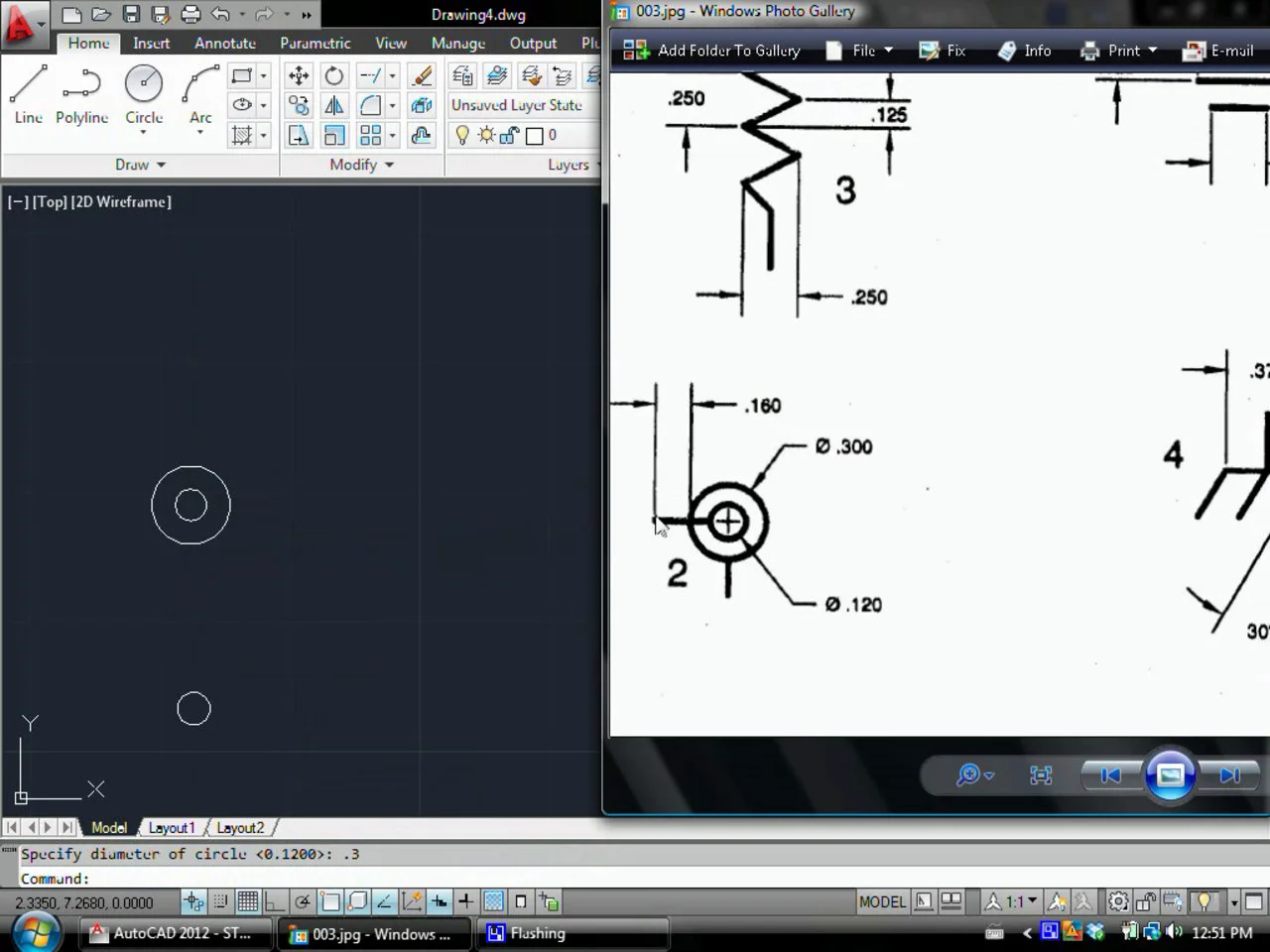Screen dimensions: 1270x952
Task: Toggle Polar Tracking in status bar
Action: point(303,901)
